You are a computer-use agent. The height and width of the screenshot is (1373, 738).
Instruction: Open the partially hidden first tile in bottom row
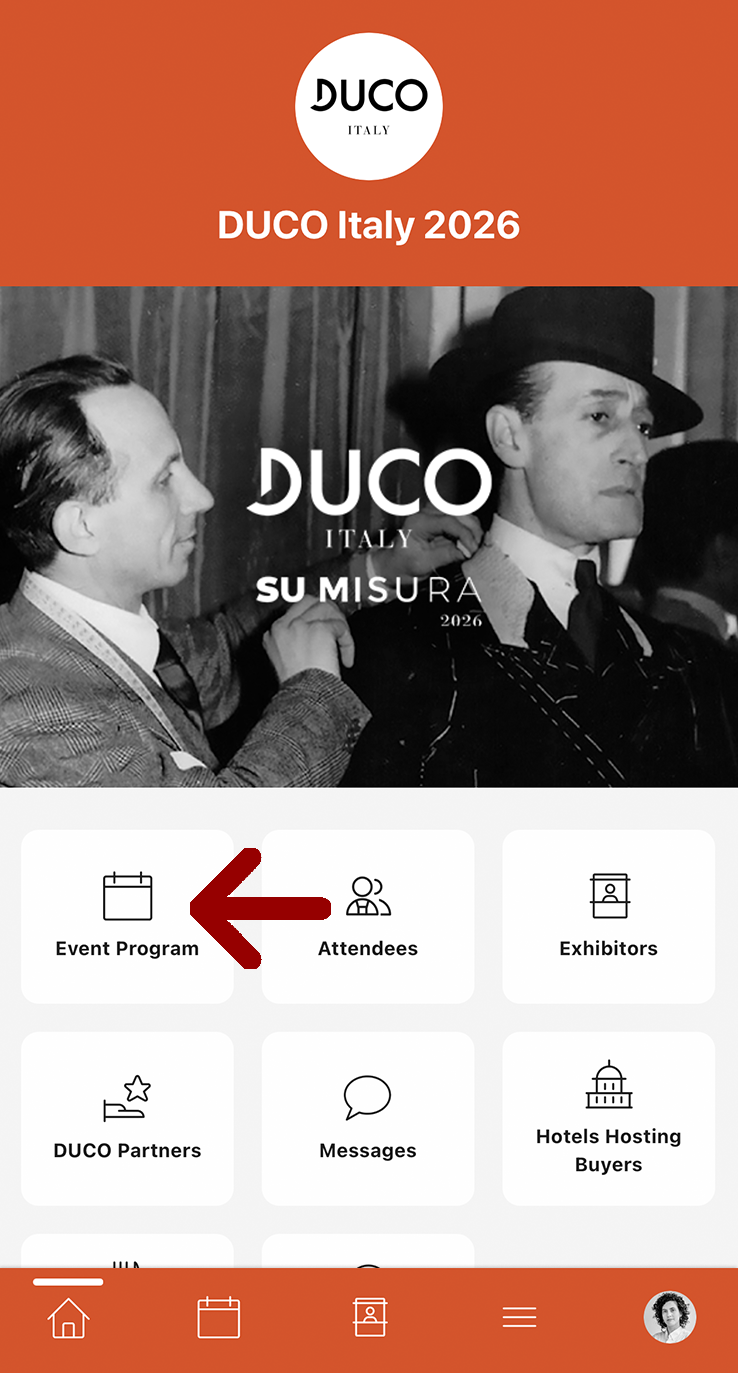[x=127, y=1251]
